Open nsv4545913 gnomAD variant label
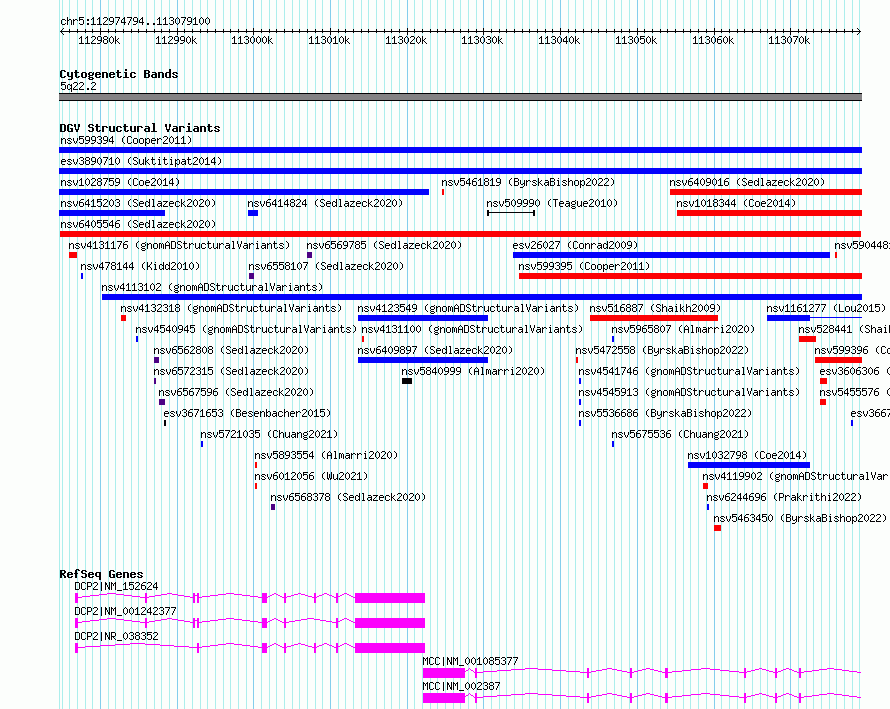890x709 pixels. (689, 392)
